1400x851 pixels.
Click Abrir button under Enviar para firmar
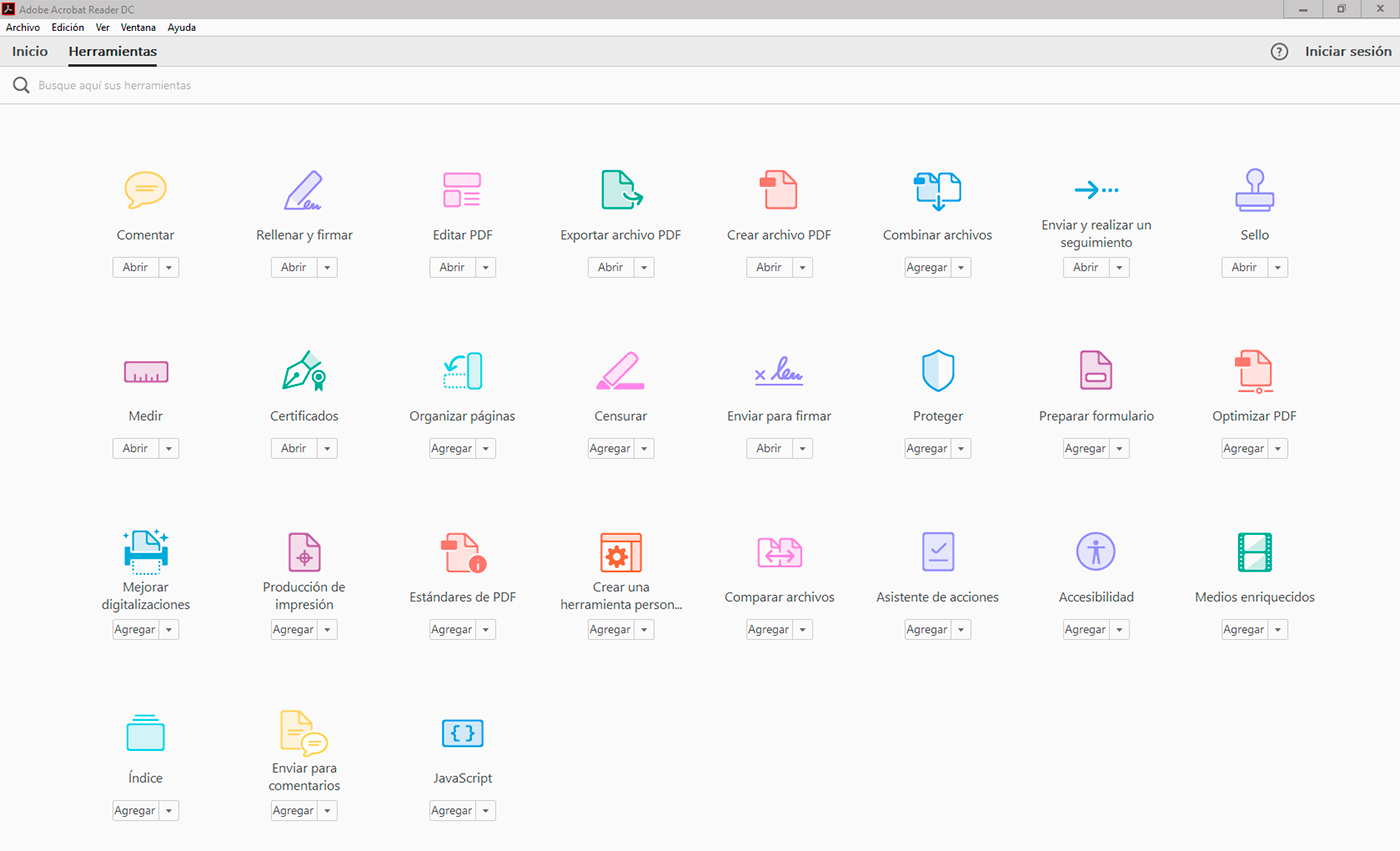pos(769,449)
